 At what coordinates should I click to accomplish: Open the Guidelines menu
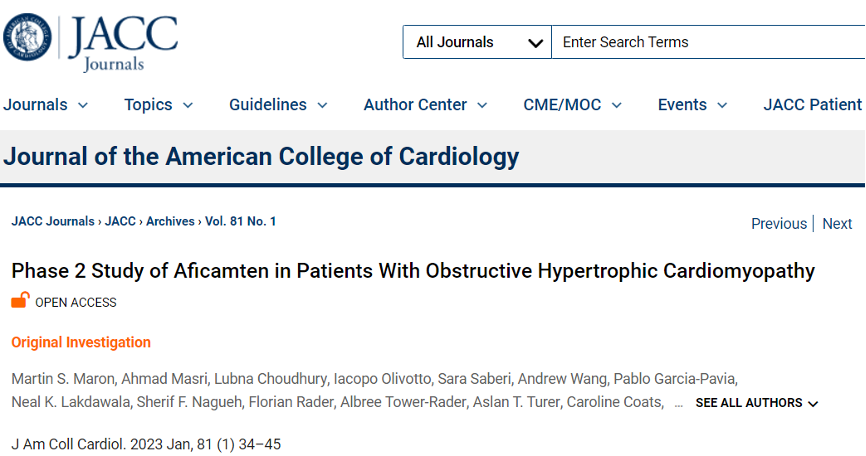pos(278,104)
